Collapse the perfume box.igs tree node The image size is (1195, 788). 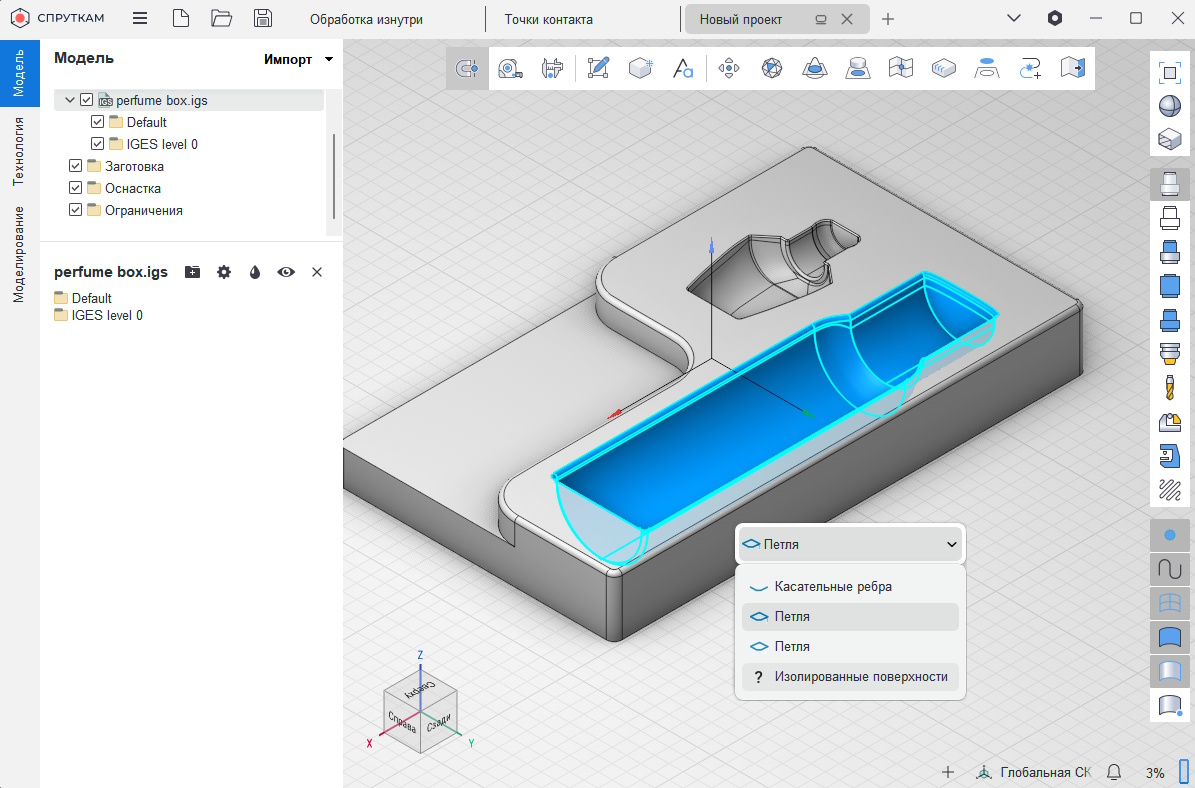[x=70, y=100]
